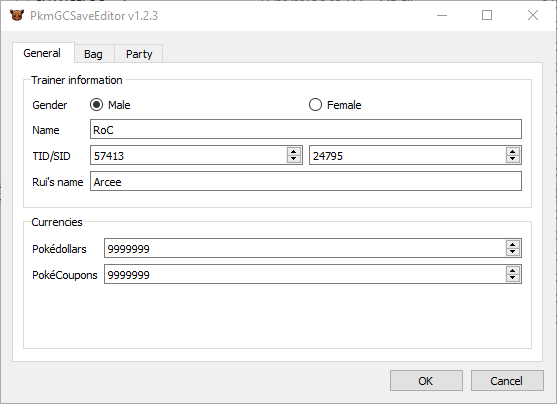Increase Pokédollars with the up arrow
The height and width of the screenshot is (404, 557).
pos(513,244)
